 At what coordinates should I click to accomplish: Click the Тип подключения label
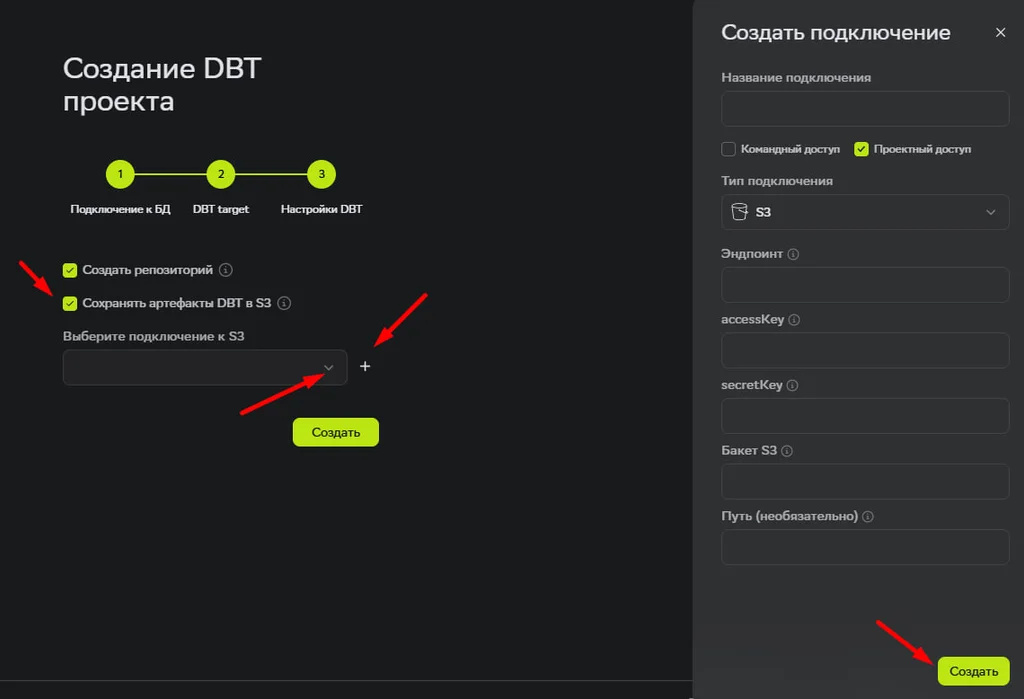tap(776, 181)
